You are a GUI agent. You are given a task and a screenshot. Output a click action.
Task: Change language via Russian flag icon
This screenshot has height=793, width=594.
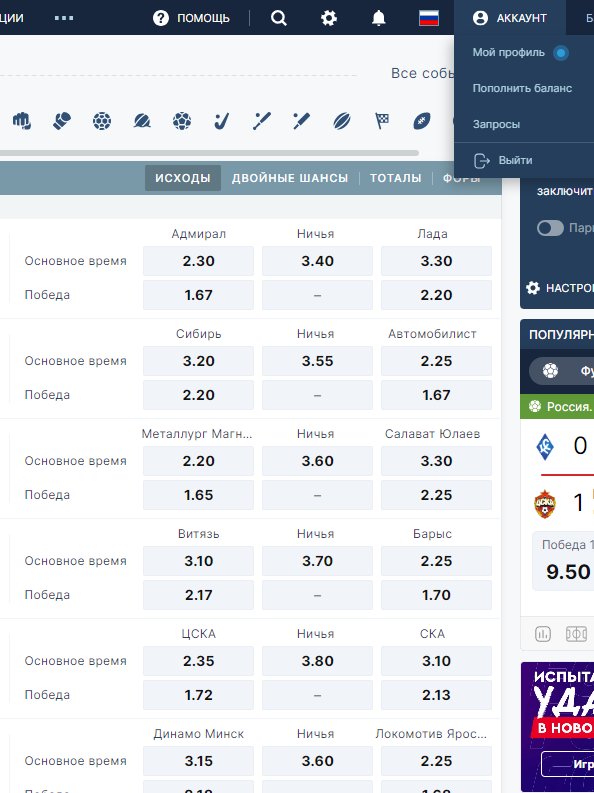coord(429,18)
